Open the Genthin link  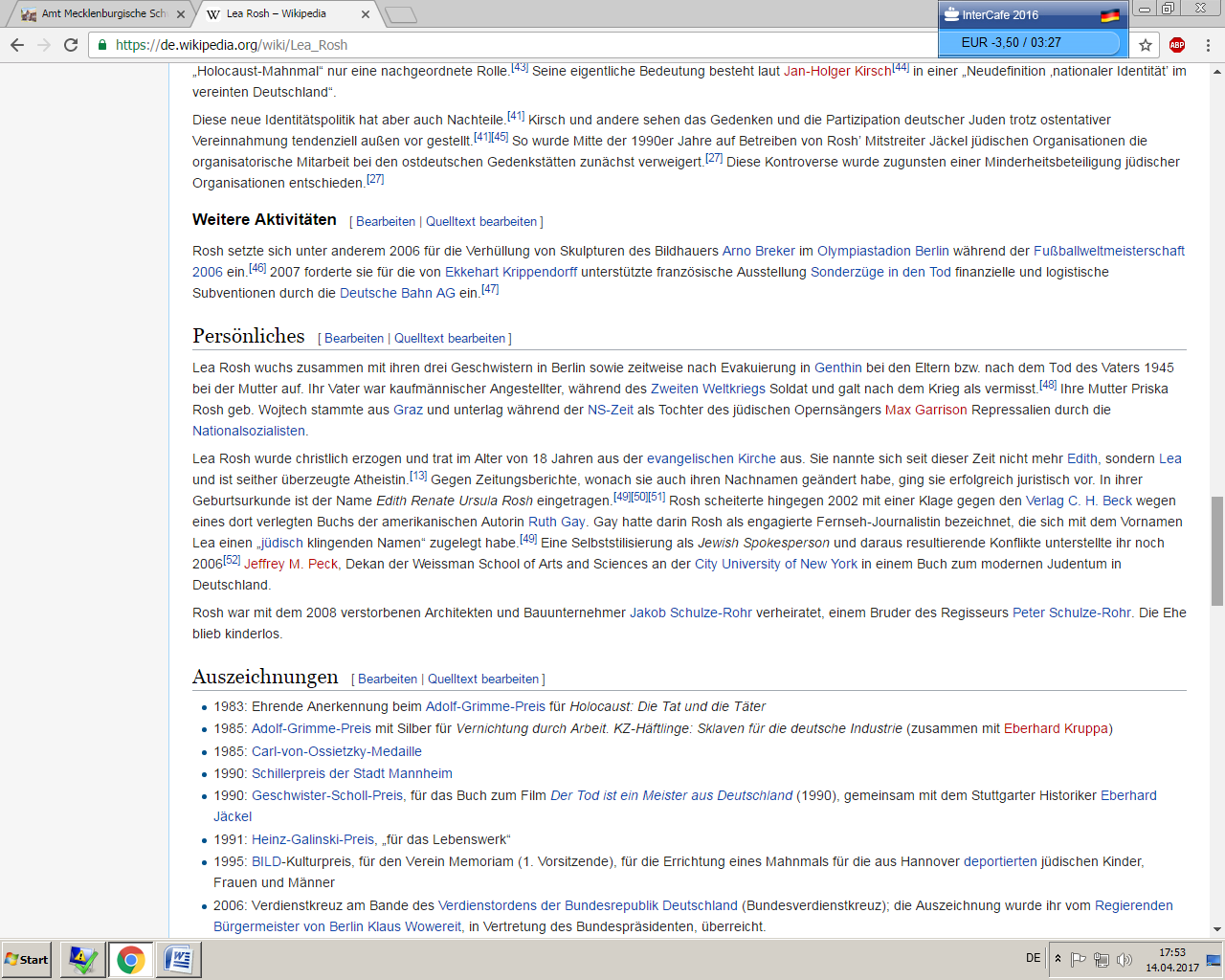[838, 368]
